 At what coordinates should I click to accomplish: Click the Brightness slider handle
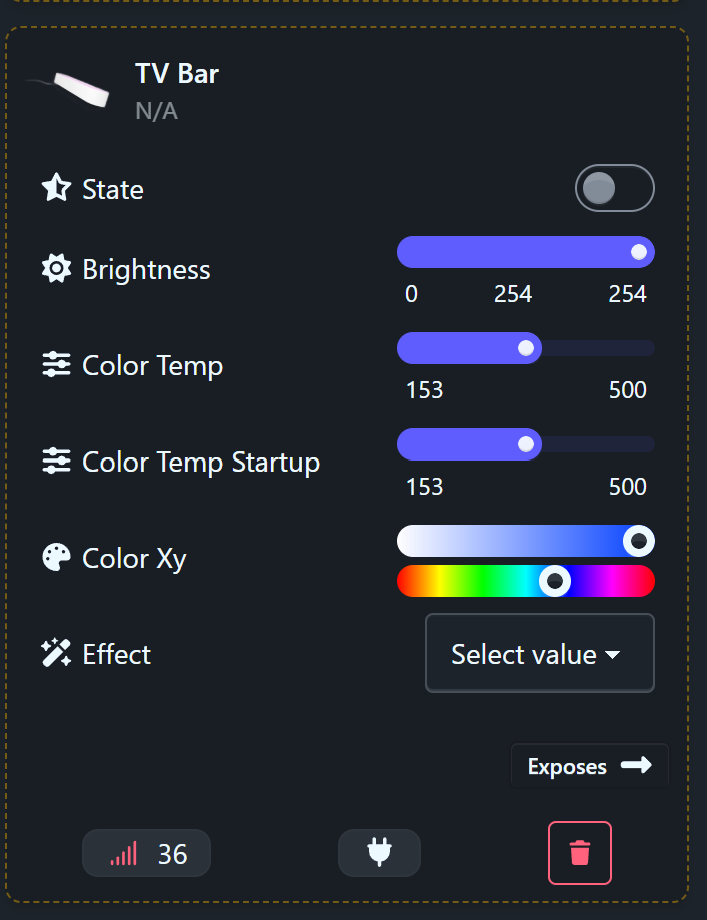[x=639, y=252]
